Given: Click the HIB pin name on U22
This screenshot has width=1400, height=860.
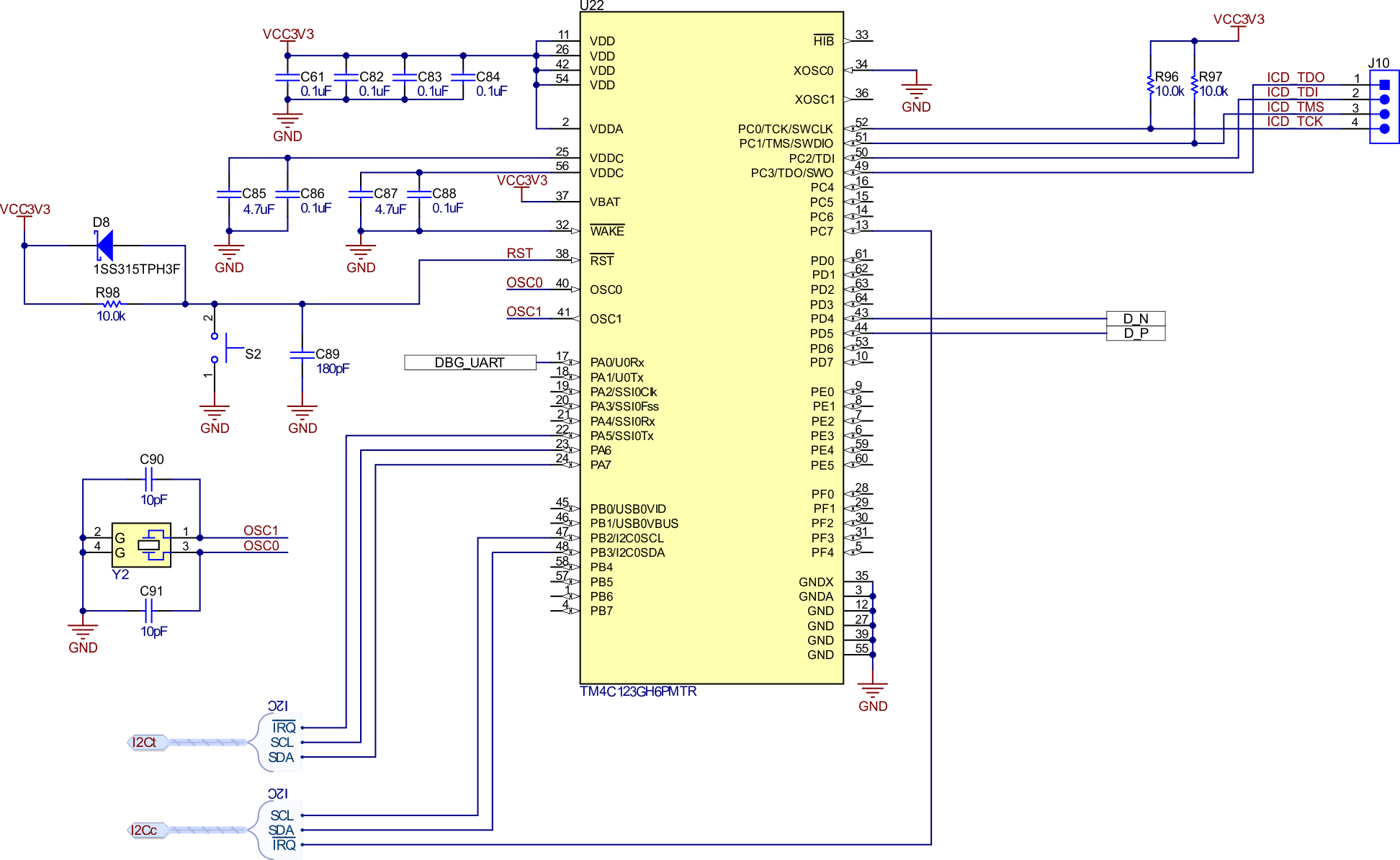Looking at the screenshot, I should pyautogui.click(x=824, y=41).
